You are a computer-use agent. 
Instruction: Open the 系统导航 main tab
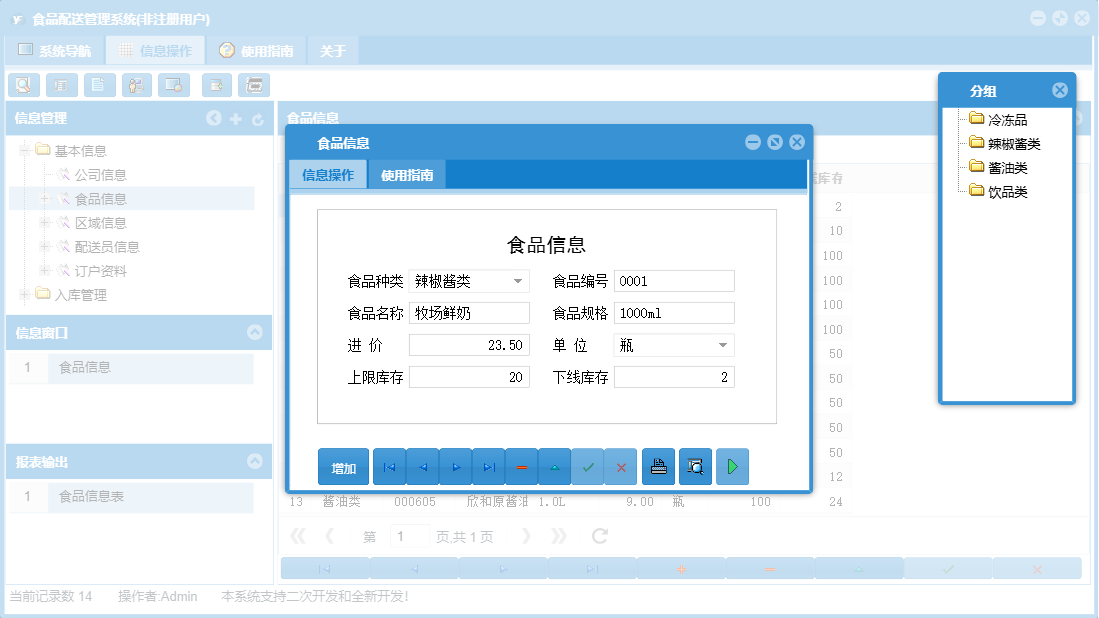tap(55, 50)
